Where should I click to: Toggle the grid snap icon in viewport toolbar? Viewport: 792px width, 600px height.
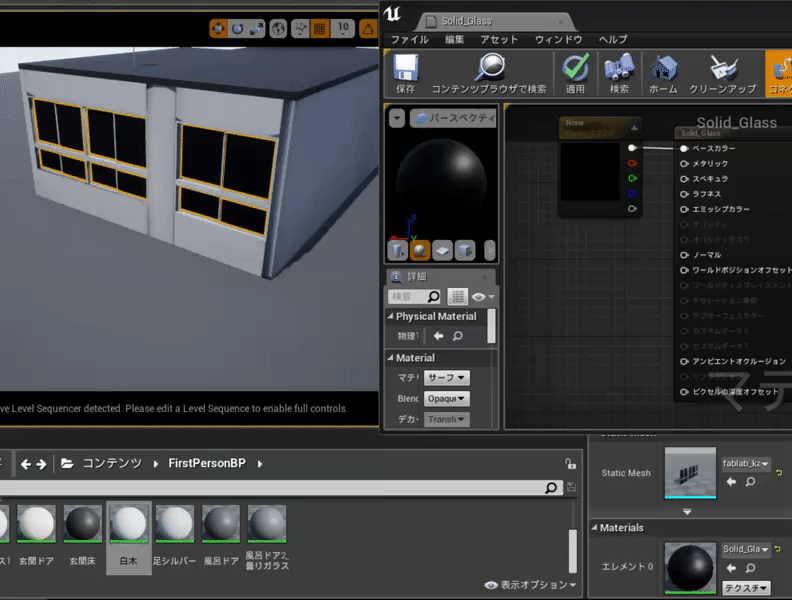(320, 29)
